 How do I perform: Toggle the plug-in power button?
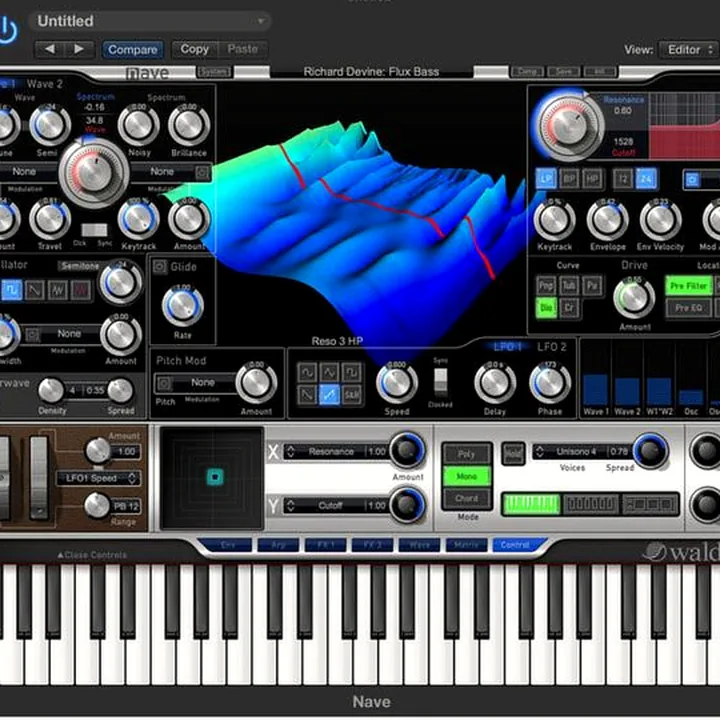7,30
